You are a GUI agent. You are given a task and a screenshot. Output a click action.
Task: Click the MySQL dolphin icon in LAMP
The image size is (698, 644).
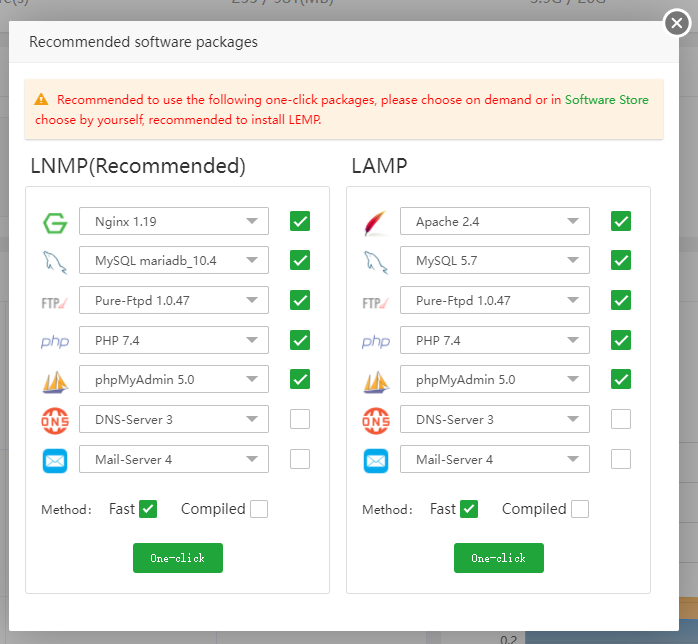click(x=376, y=262)
